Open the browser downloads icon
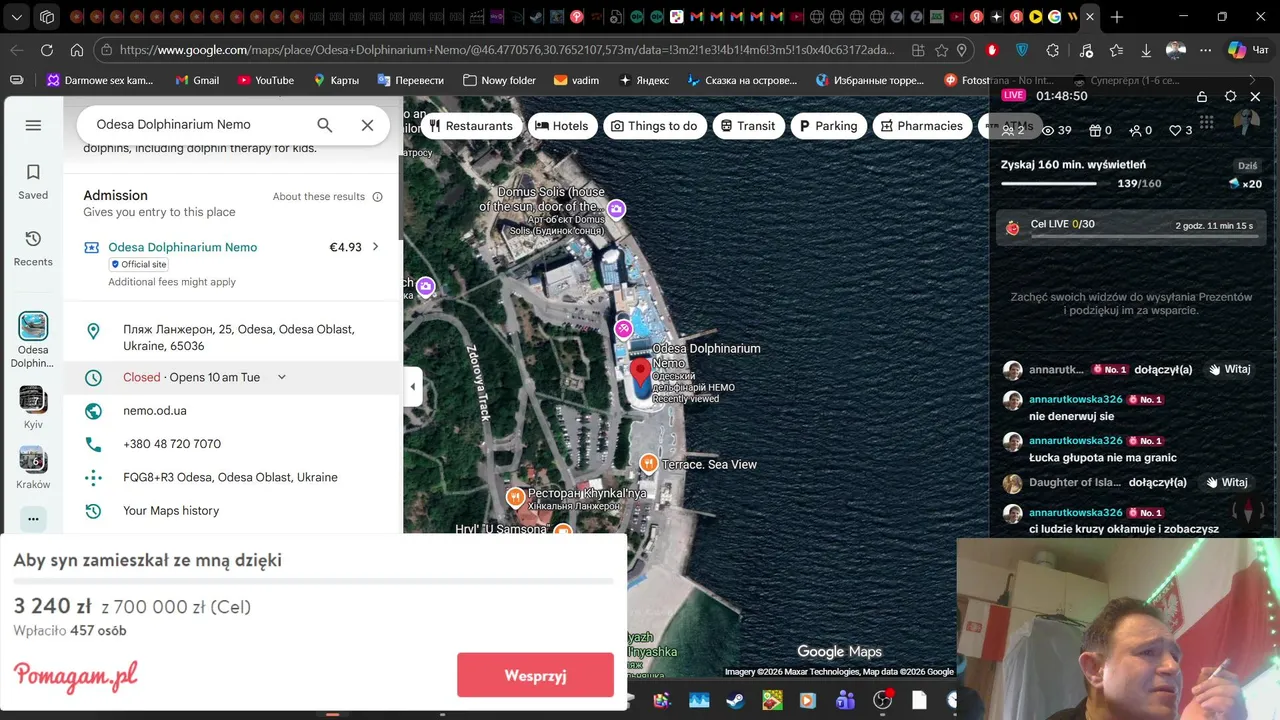 click(x=1146, y=50)
